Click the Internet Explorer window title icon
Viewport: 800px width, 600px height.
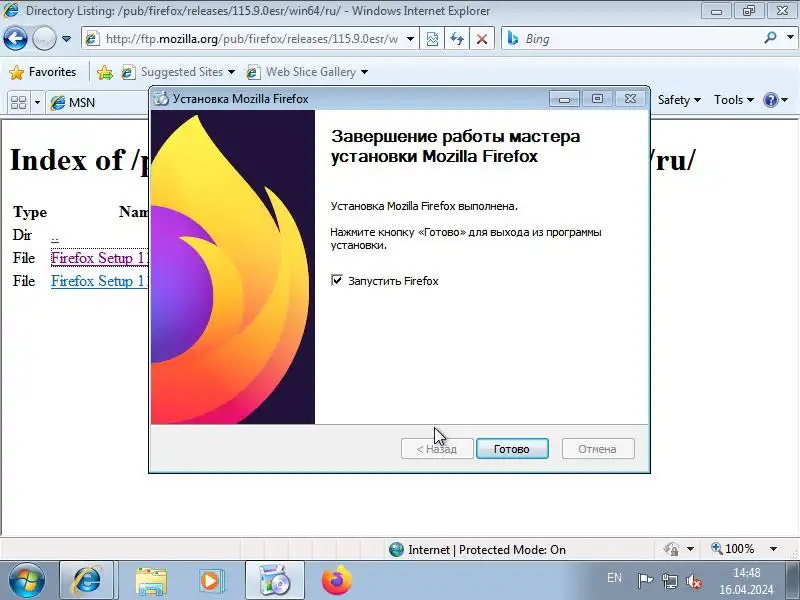pyautogui.click(x=11, y=10)
